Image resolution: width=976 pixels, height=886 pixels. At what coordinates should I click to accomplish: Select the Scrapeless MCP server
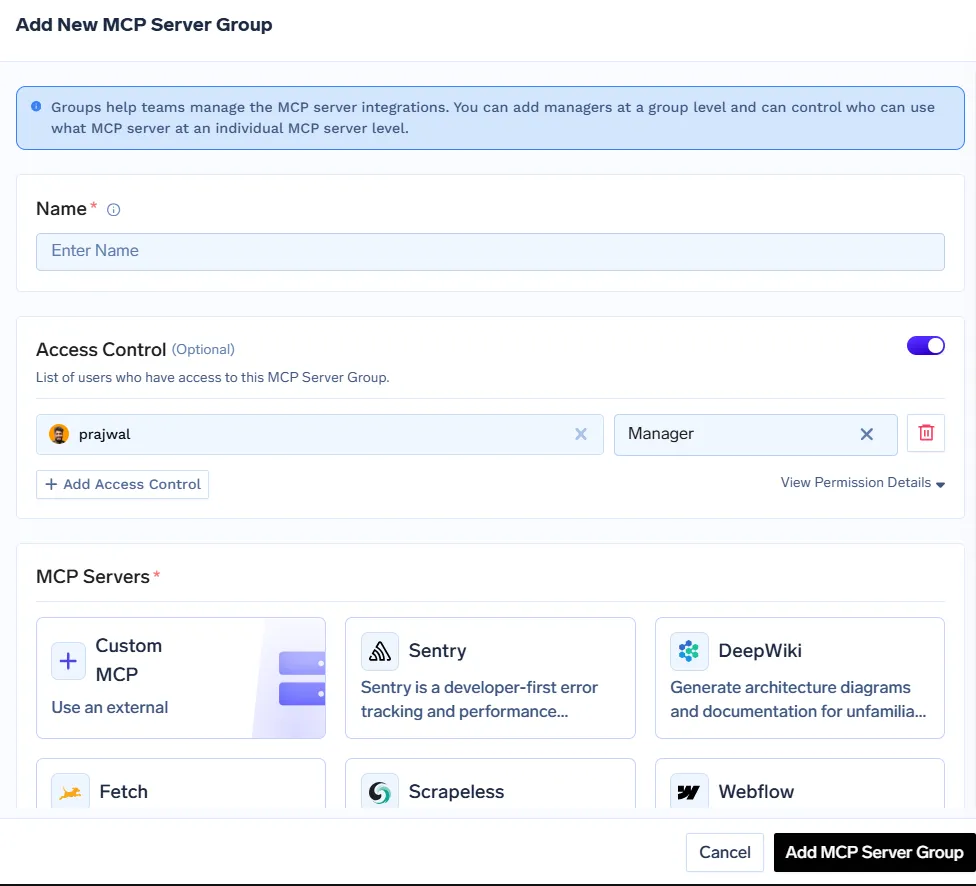490,792
